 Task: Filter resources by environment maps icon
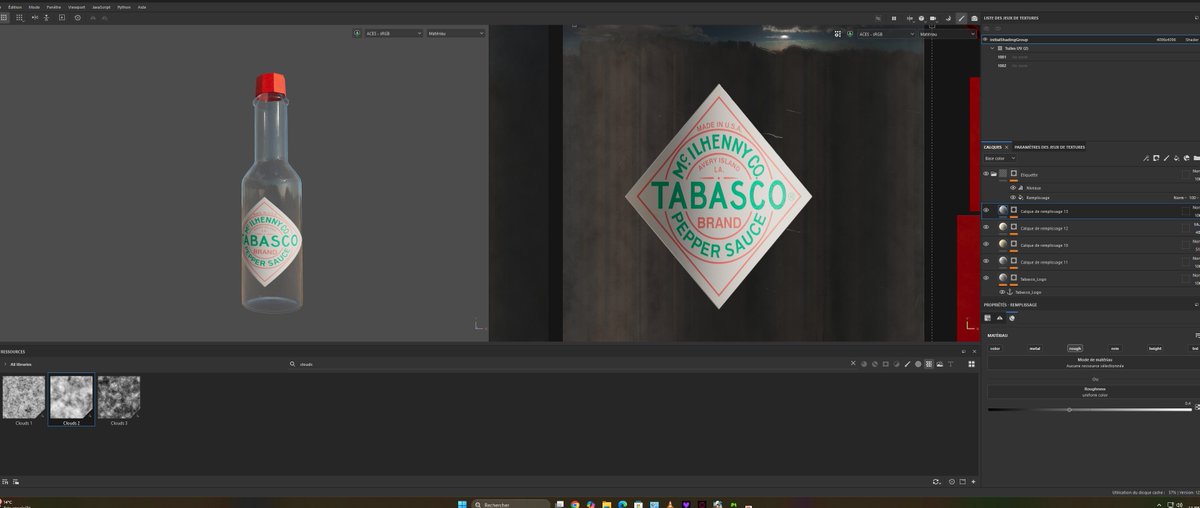941,364
